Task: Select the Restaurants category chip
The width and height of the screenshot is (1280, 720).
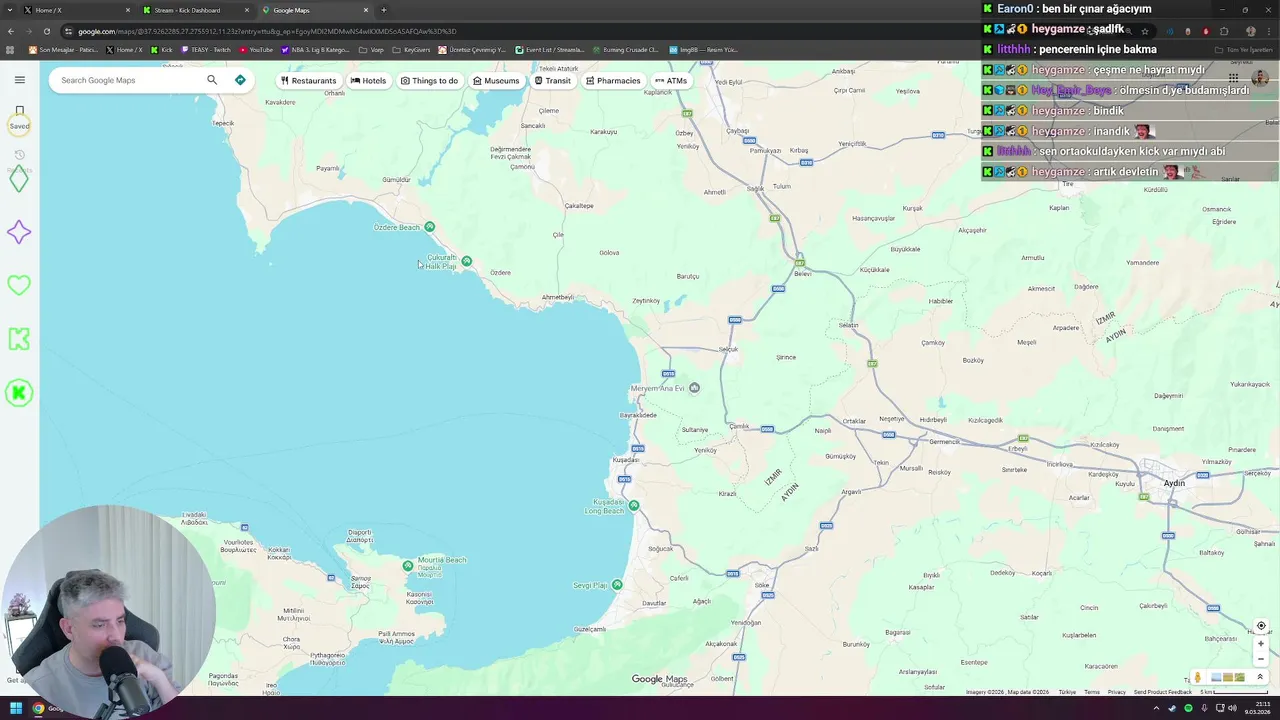Action: click(x=308, y=80)
